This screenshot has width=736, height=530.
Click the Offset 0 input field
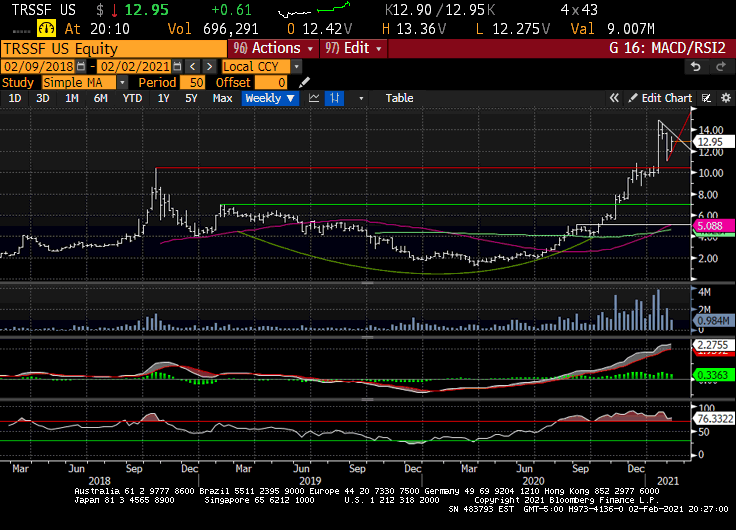click(271, 83)
